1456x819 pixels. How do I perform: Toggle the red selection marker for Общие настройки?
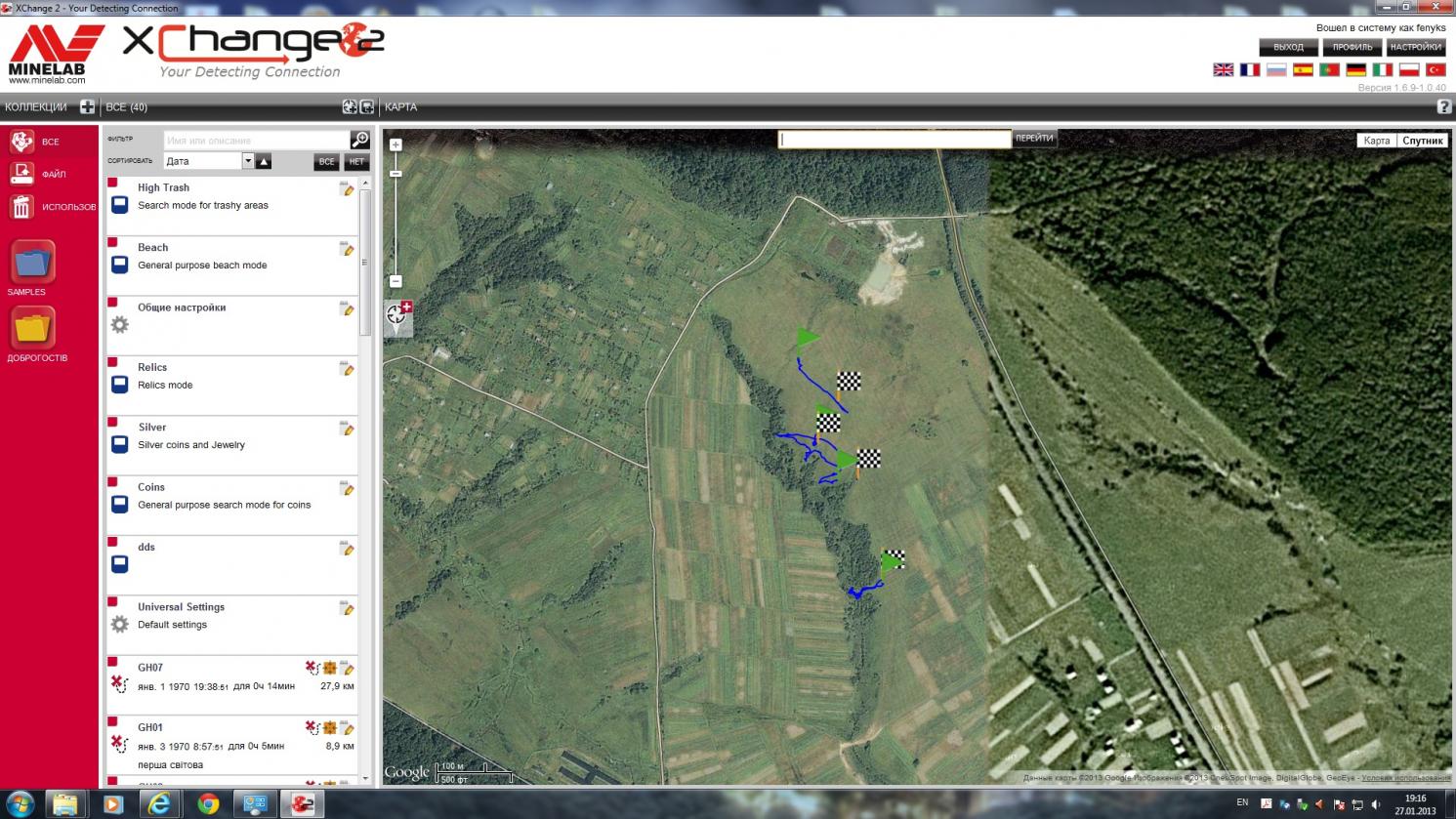112,302
